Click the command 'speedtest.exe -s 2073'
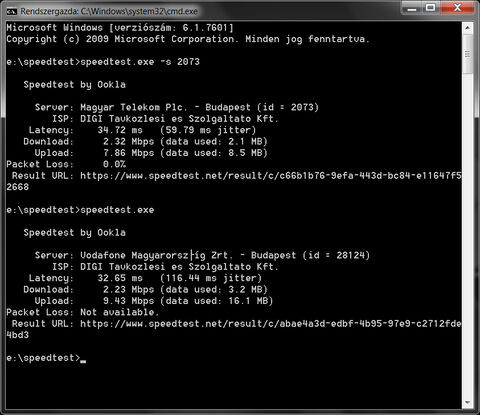The width and height of the screenshot is (480, 415). pyautogui.click(x=140, y=62)
